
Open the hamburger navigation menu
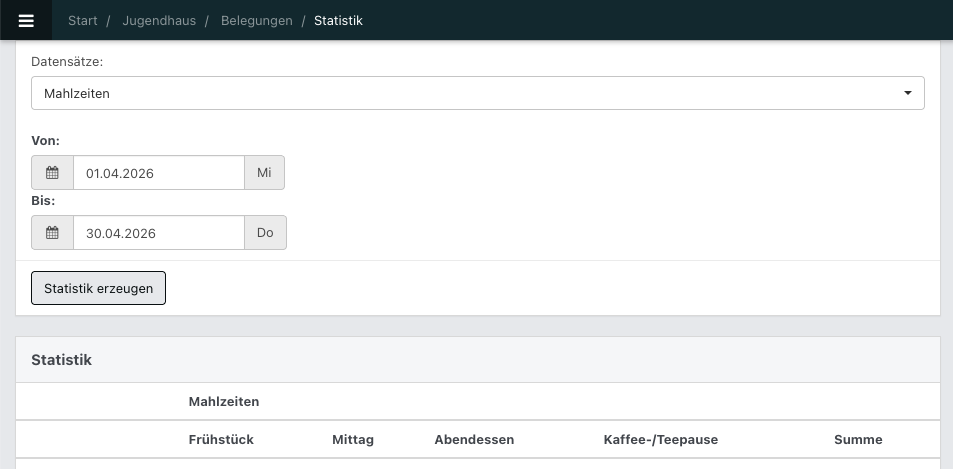[26, 20]
